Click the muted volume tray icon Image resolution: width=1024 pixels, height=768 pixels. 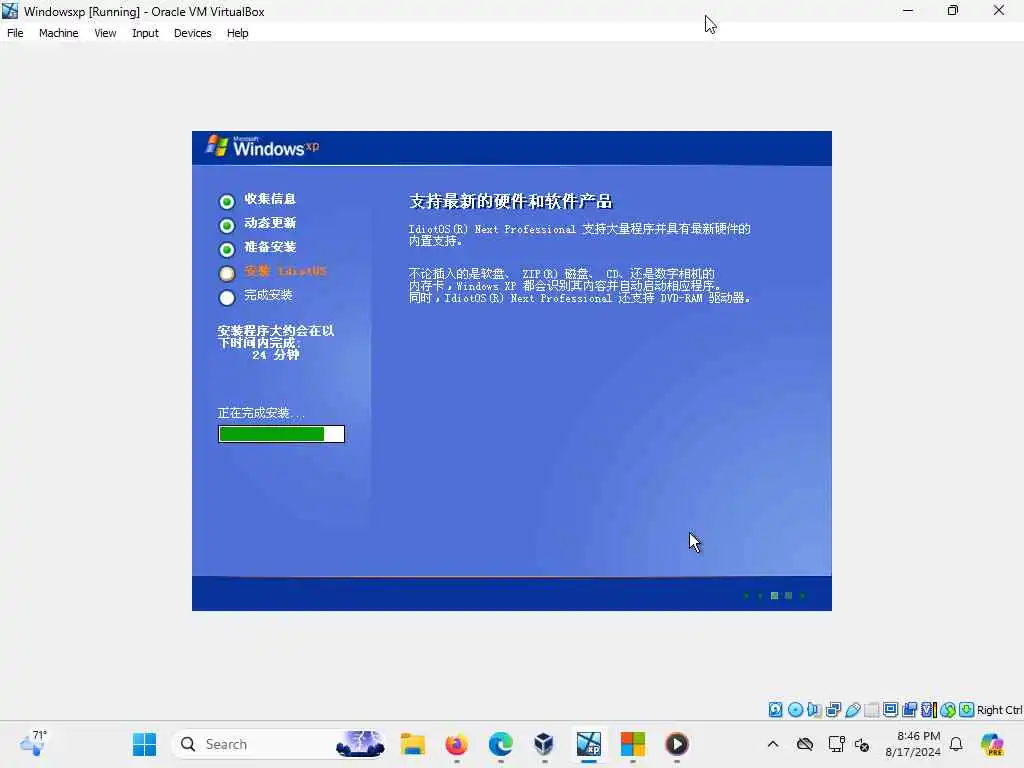862,744
